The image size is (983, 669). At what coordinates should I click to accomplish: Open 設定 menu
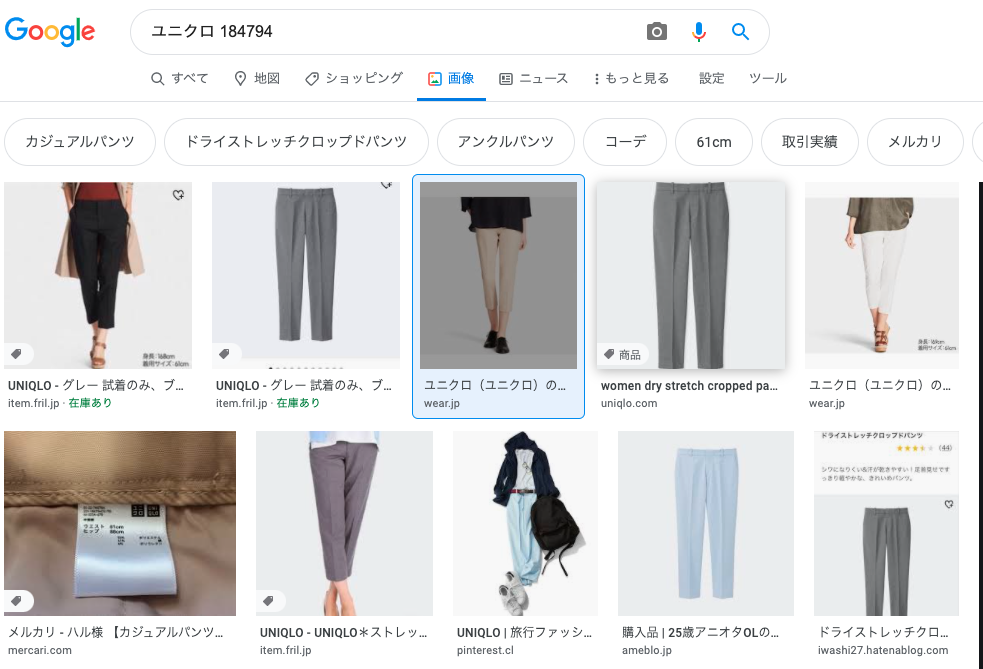click(712, 78)
